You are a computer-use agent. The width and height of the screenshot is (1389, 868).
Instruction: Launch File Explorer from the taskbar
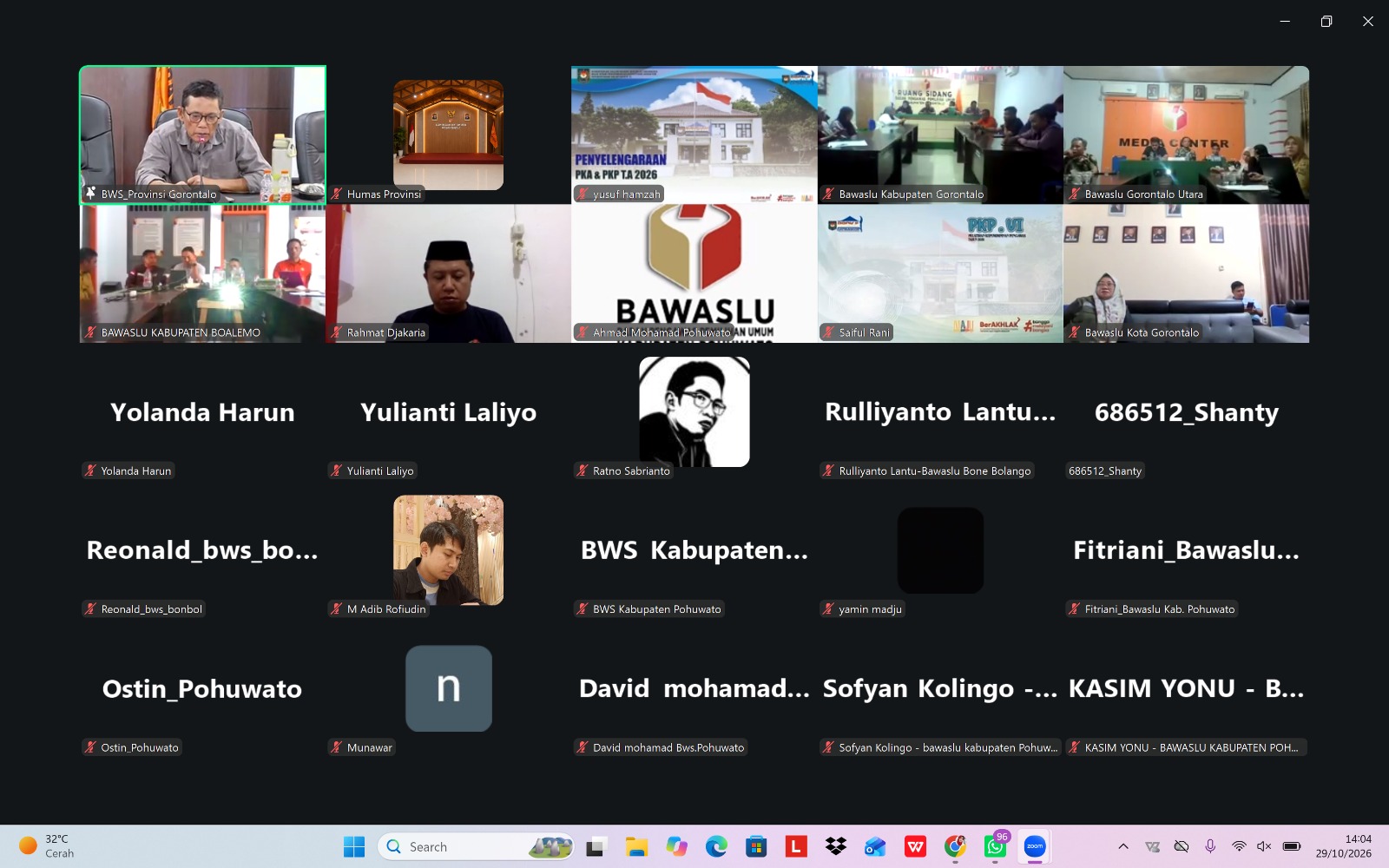(636, 847)
